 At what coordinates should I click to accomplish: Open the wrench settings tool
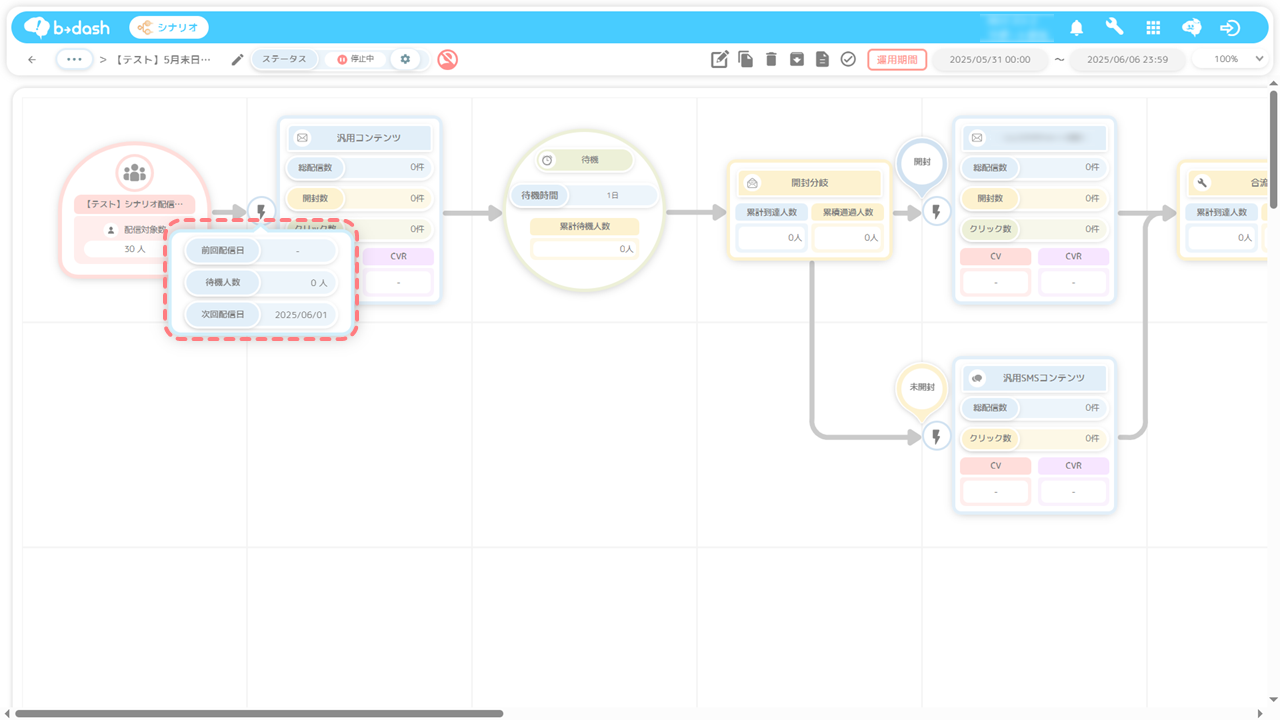point(1114,28)
